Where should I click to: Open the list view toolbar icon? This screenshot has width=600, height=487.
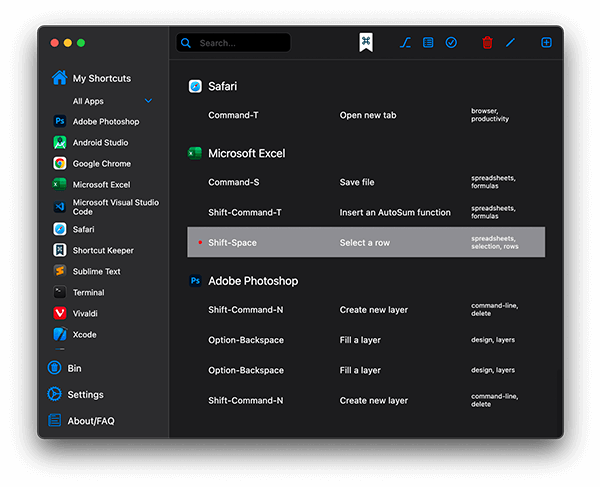[x=428, y=42]
